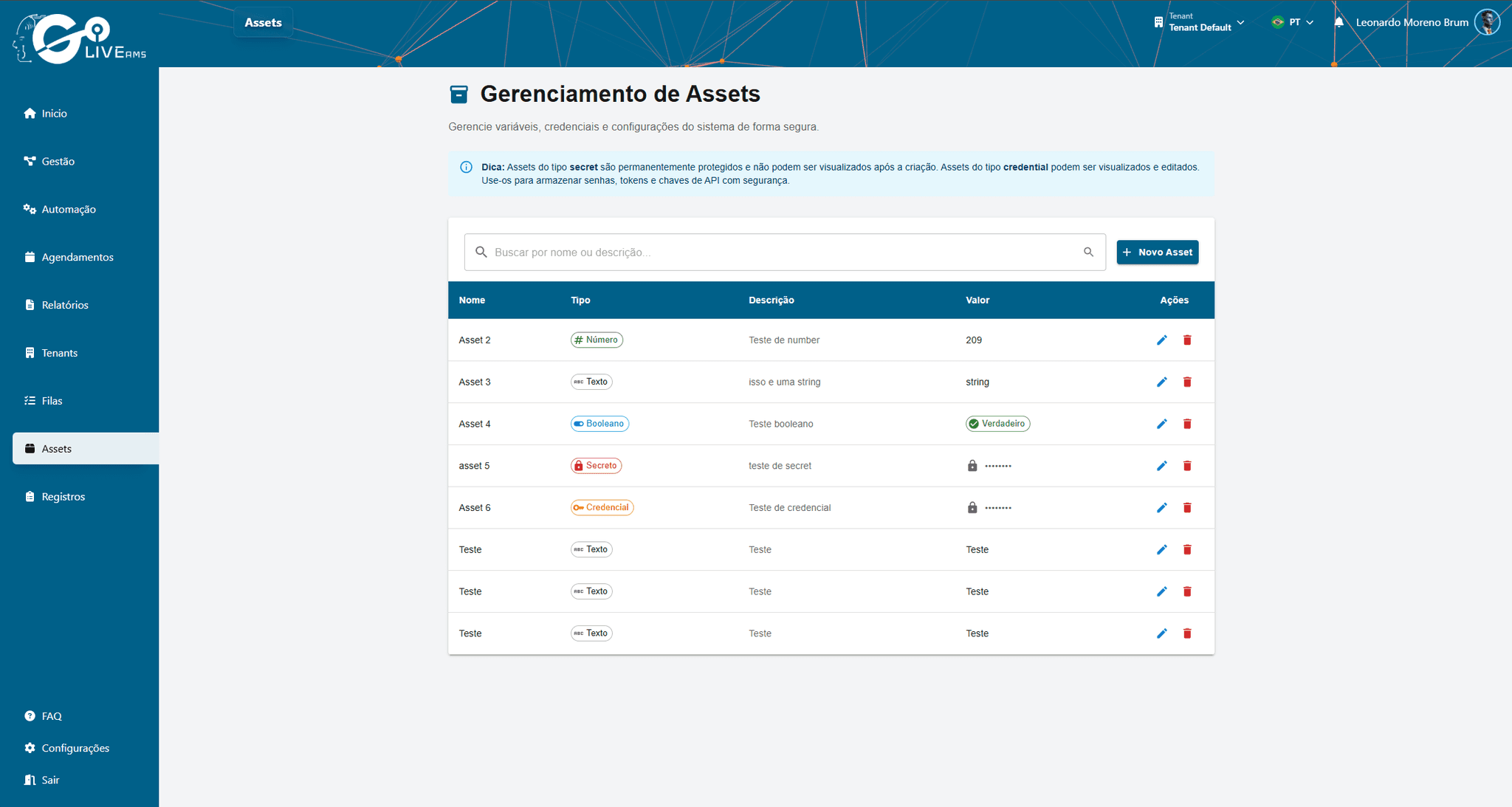Click 'teste de secret' description
This screenshot has height=807, width=1512.
click(780, 466)
